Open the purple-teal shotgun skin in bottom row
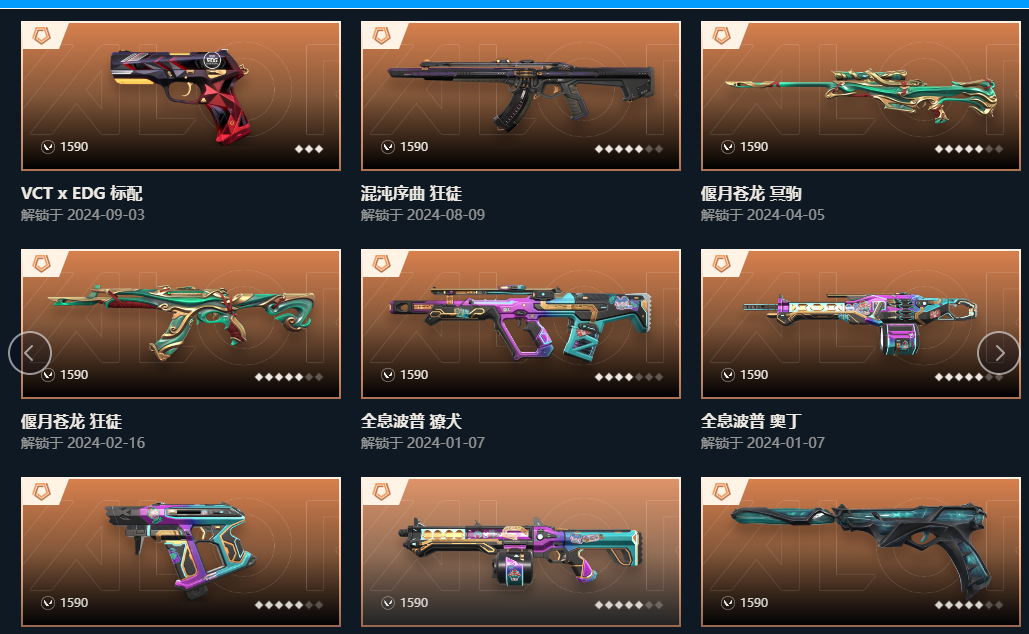The width and height of the screenshot is (1029, 634). click(x=520, y=552)
